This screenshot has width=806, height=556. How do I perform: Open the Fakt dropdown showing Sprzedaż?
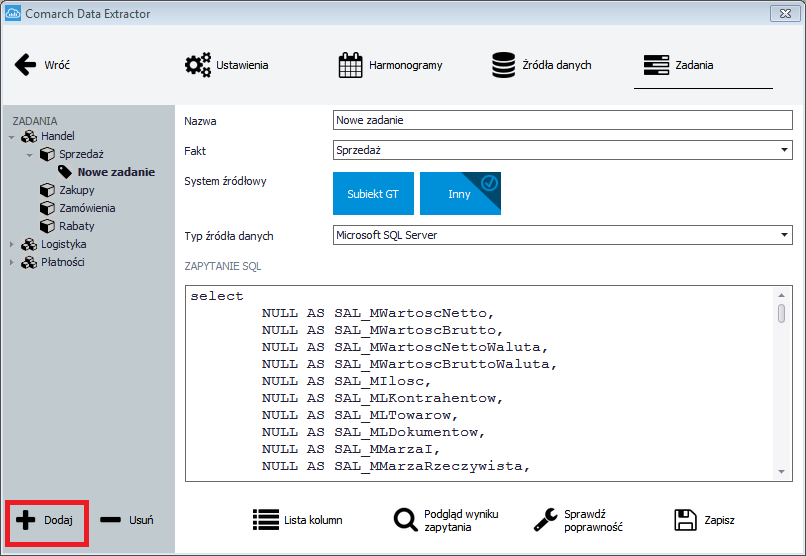click(x=562, y=150)
